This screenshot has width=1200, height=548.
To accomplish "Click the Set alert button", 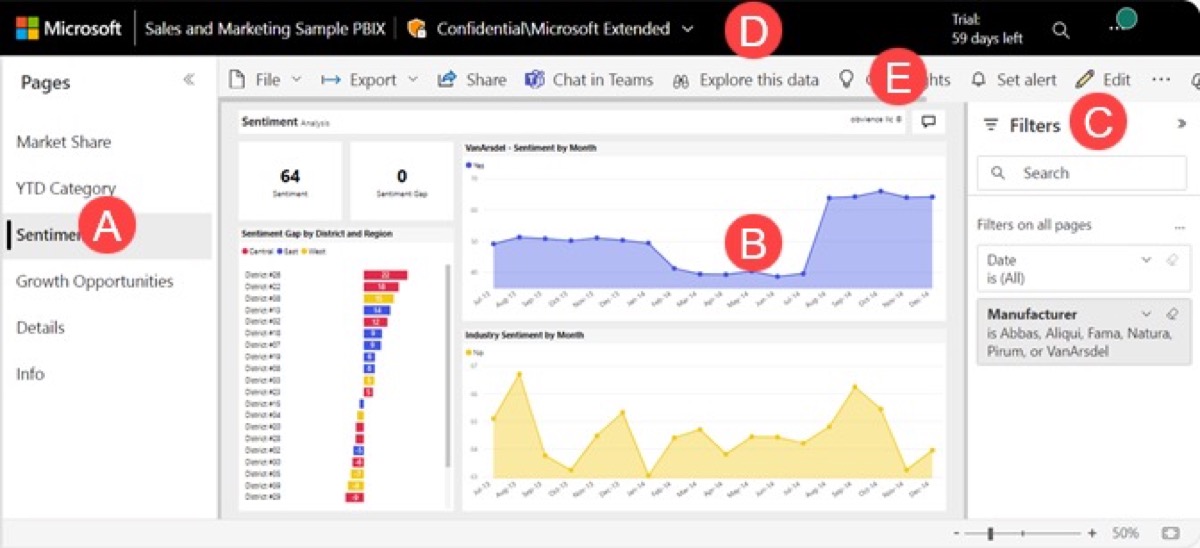I will pos(1014,80).
